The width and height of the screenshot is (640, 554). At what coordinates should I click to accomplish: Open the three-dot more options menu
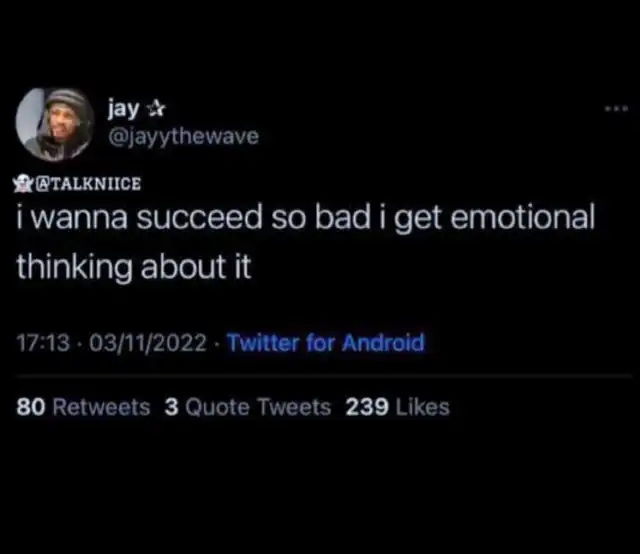point(616,109)
